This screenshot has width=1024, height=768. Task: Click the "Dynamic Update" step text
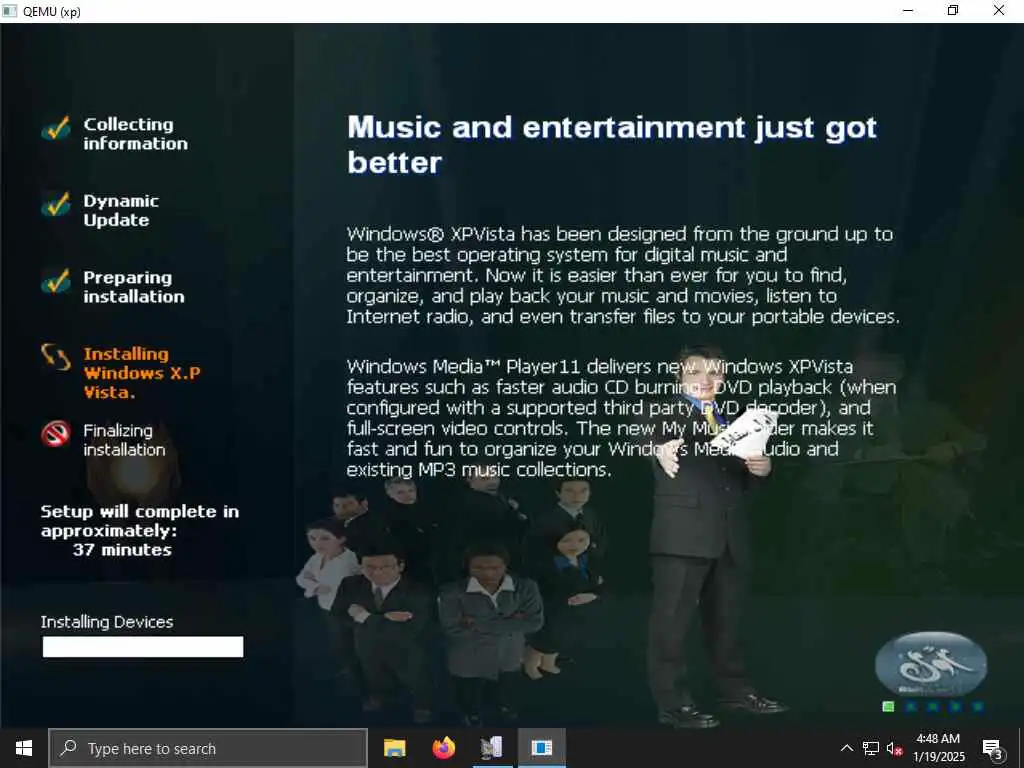pyautogui.click(x=121, y=210)
